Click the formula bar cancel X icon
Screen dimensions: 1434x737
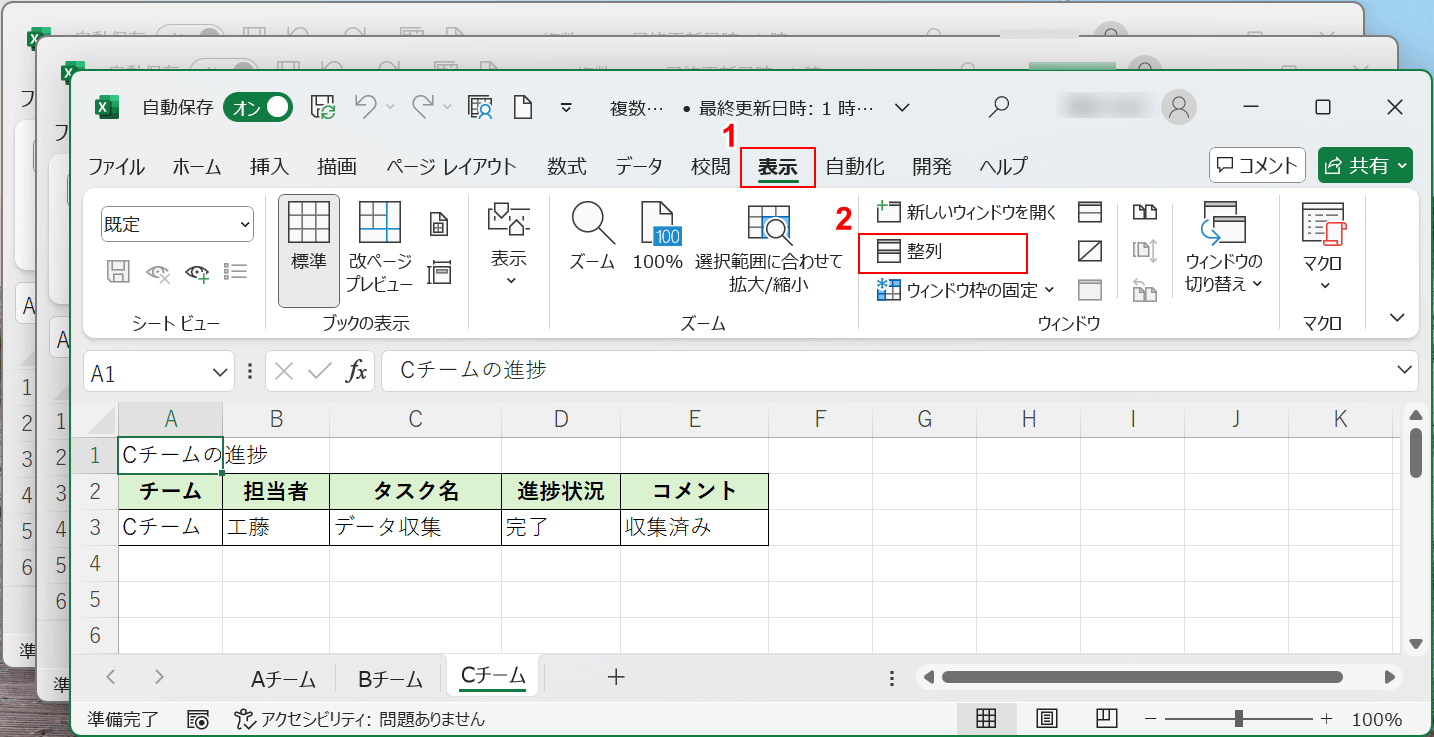pyautogui.click(x=284, y=372)
